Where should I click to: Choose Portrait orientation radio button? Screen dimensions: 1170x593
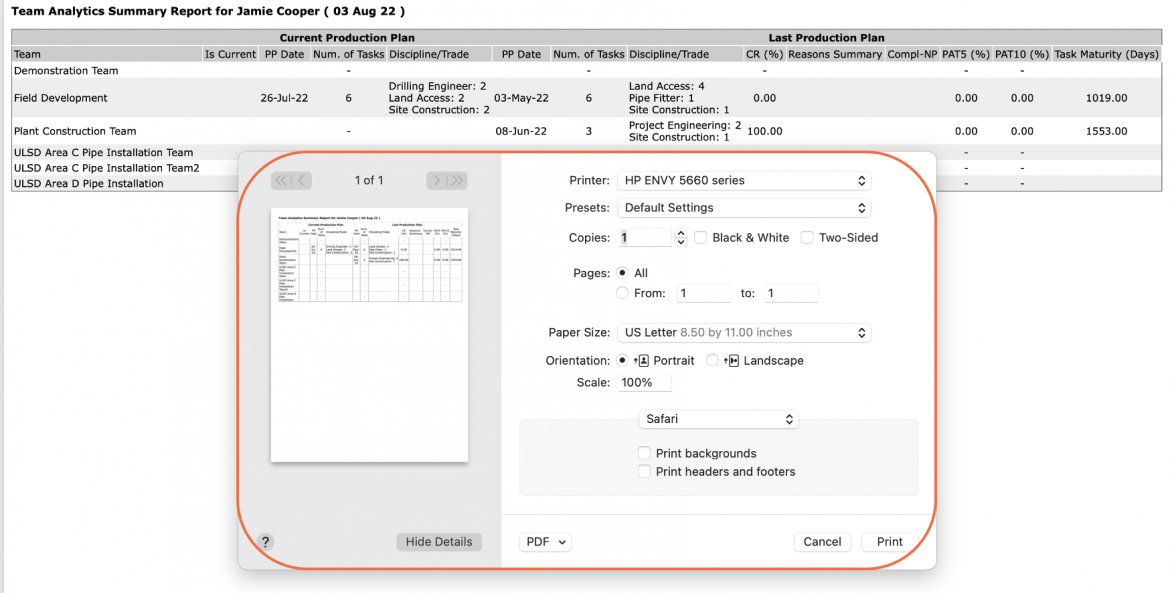click(x=622, y=360)
